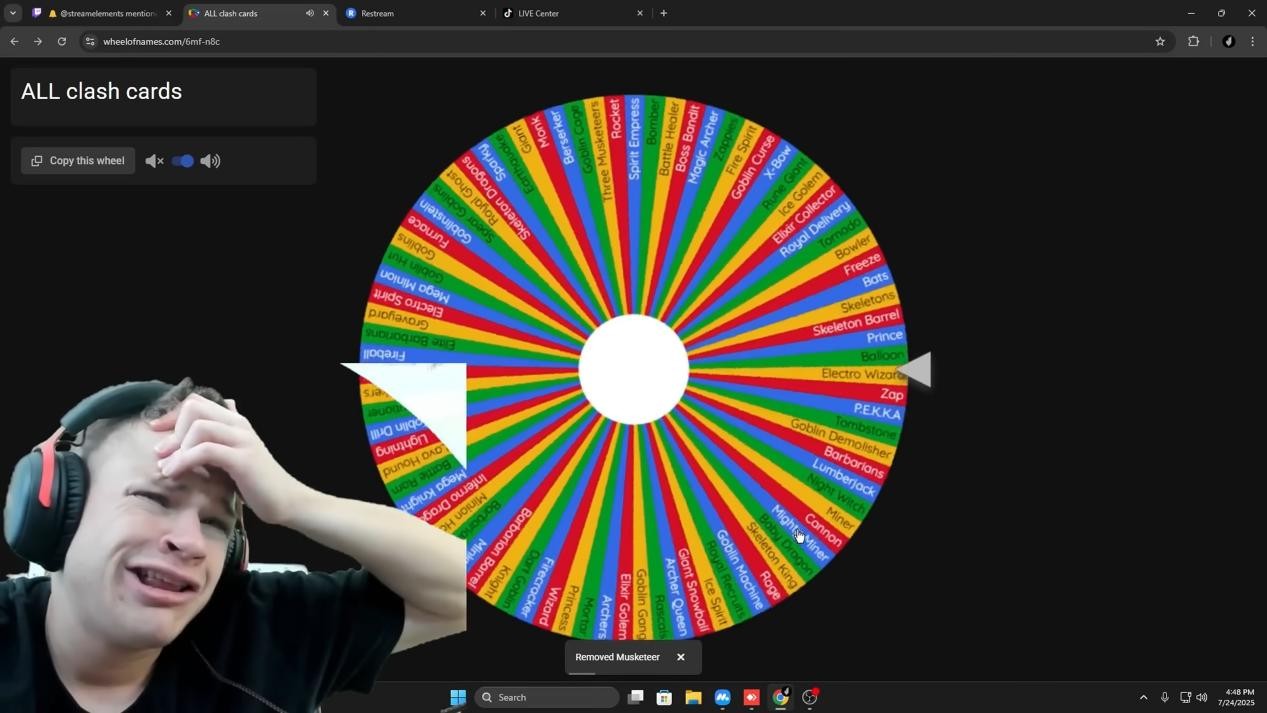Click the Elite Barbarians wheel slice
This screenshot has height=713, width=1267.
point(410,338)
